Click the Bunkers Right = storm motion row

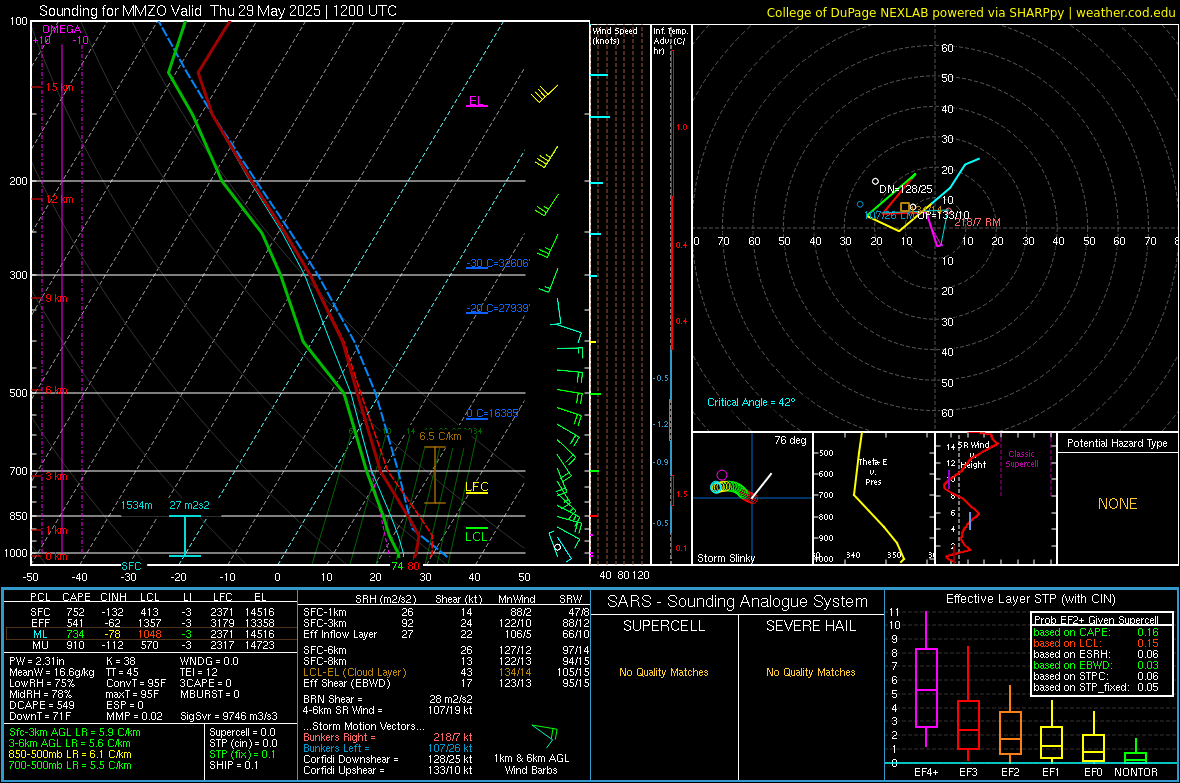[x=388, y=737]
